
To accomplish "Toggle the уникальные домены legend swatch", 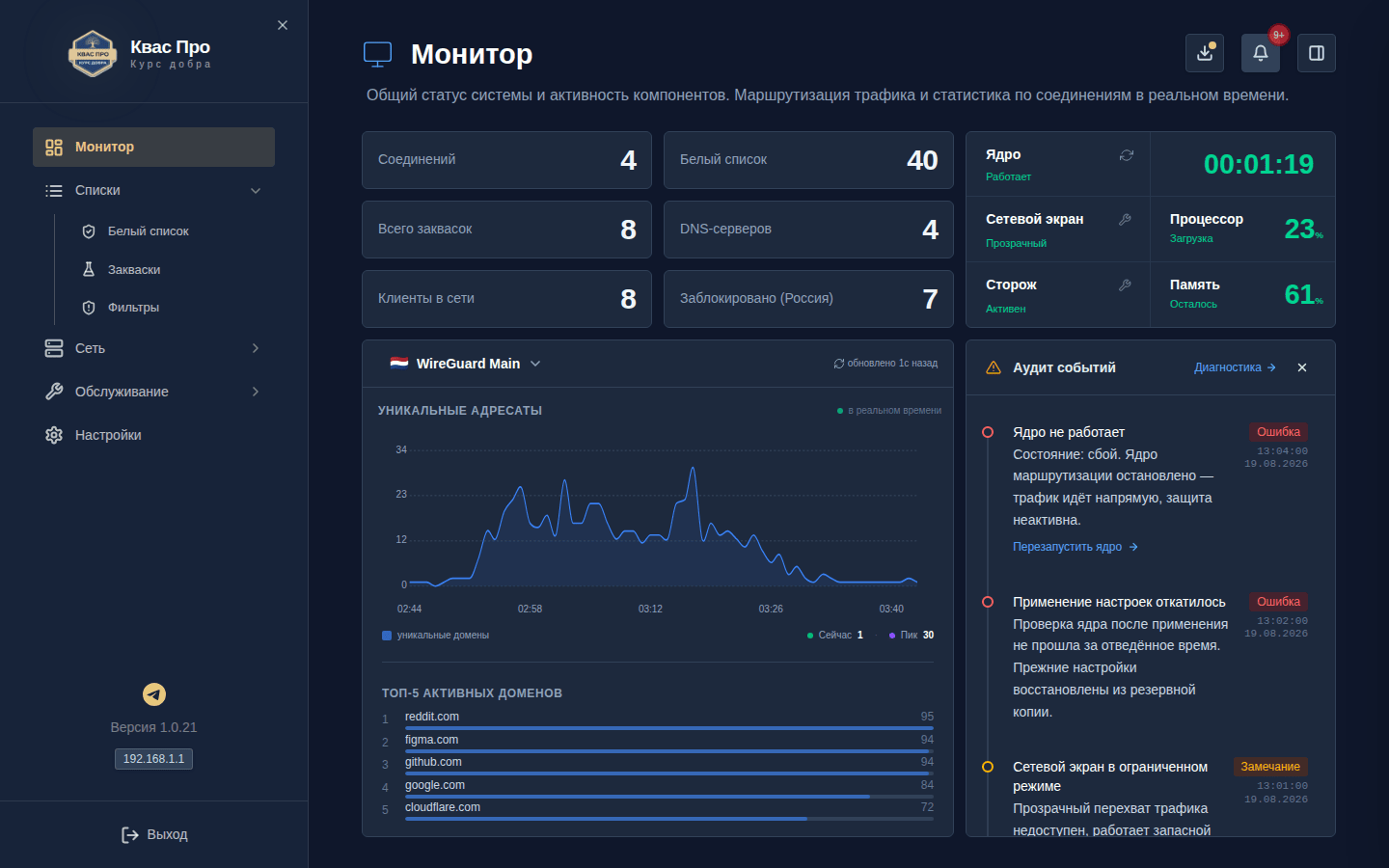I will pos(387,636).
